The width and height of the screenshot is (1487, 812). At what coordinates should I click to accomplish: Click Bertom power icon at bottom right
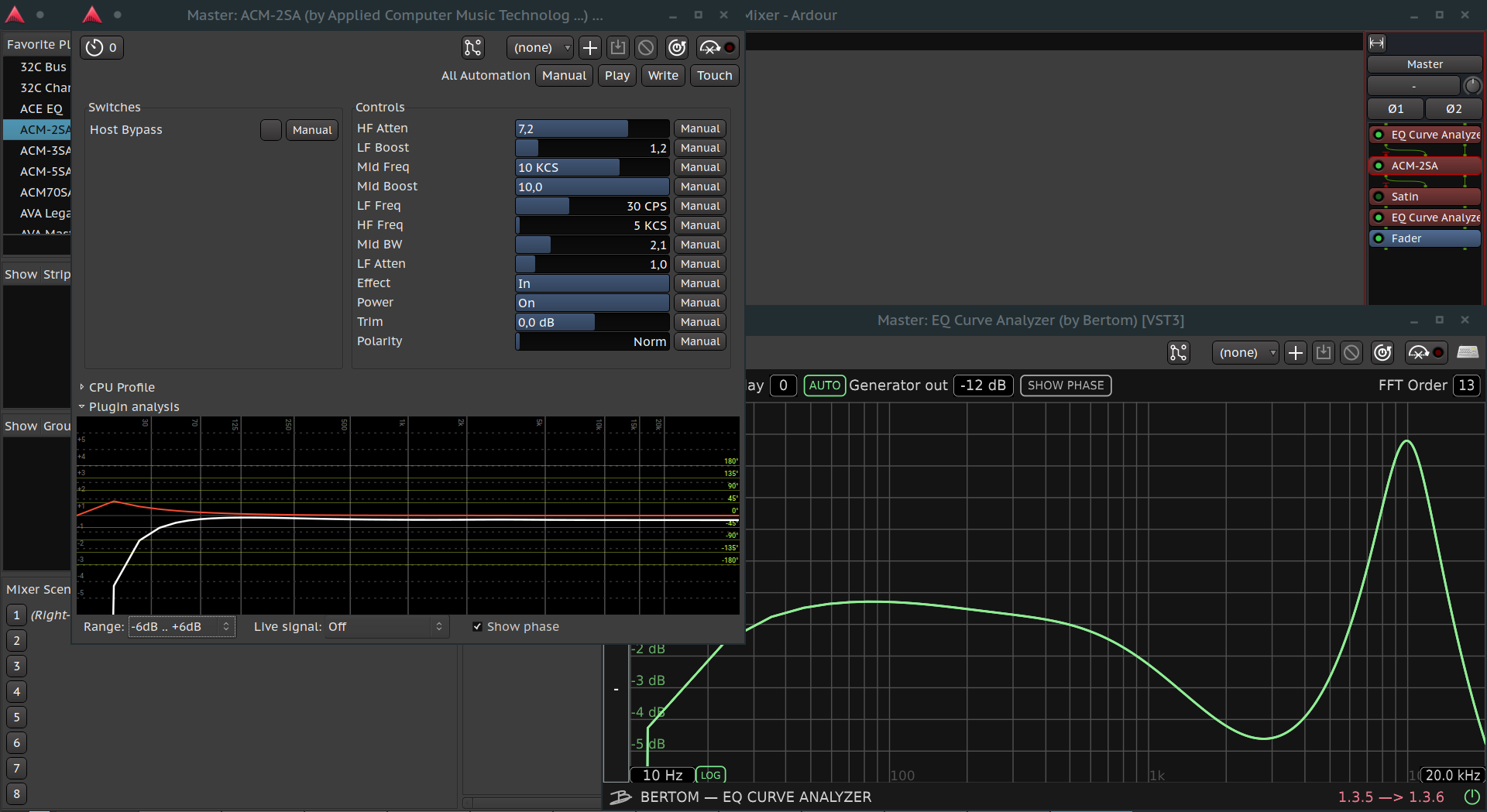(x=1472, y=797)
